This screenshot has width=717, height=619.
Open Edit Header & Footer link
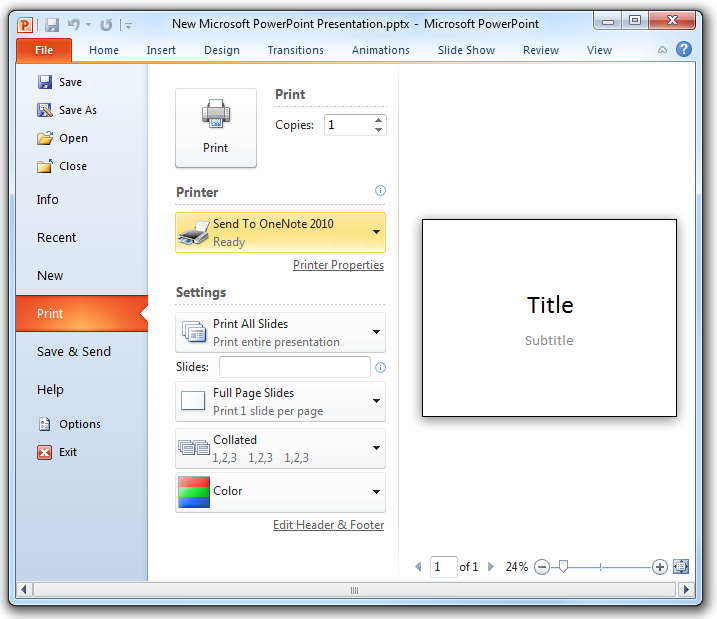(x=328, y=525)
